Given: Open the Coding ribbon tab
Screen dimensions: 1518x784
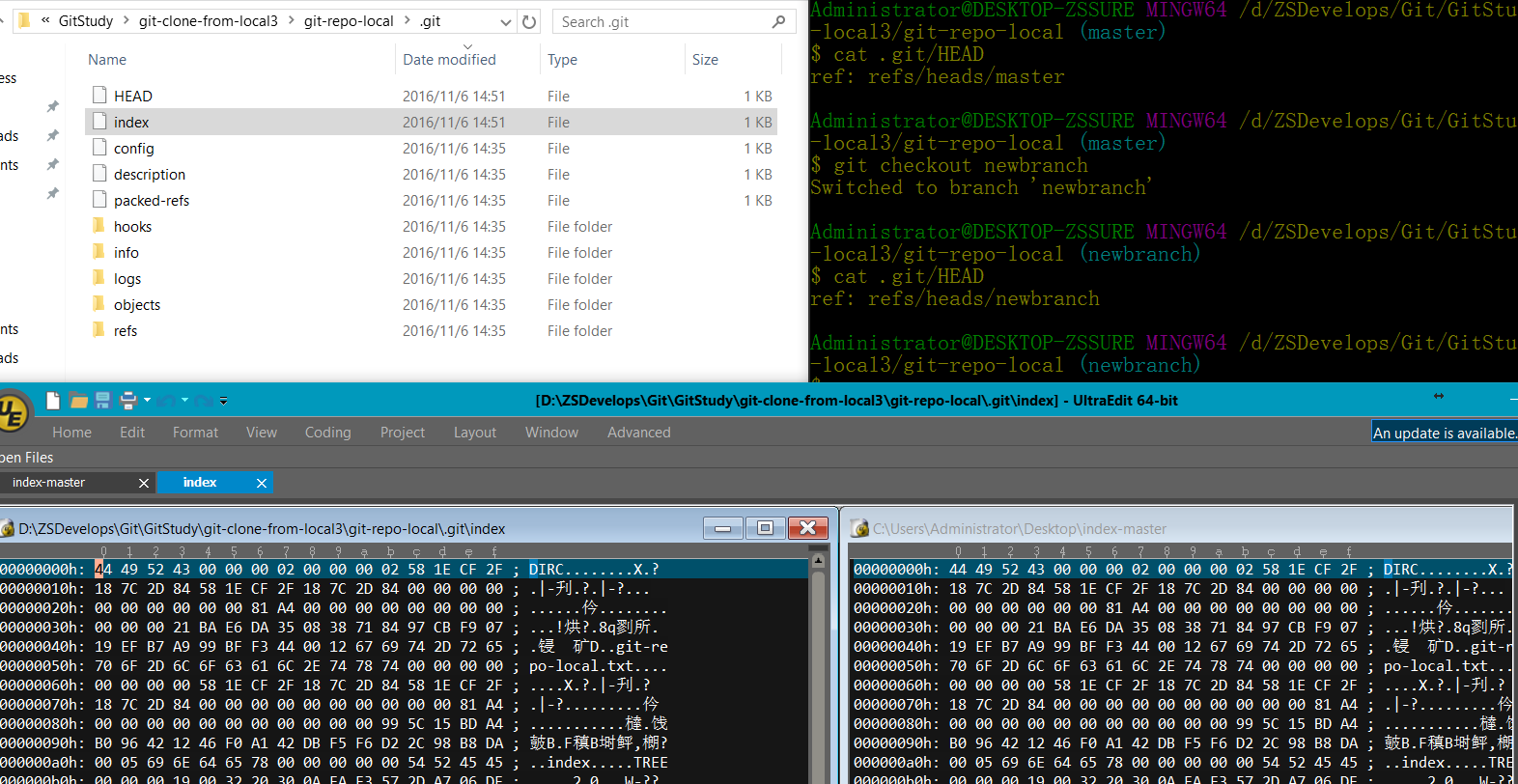Looking at the screenshot, I should pyautogui.click(x=328, y=433).
